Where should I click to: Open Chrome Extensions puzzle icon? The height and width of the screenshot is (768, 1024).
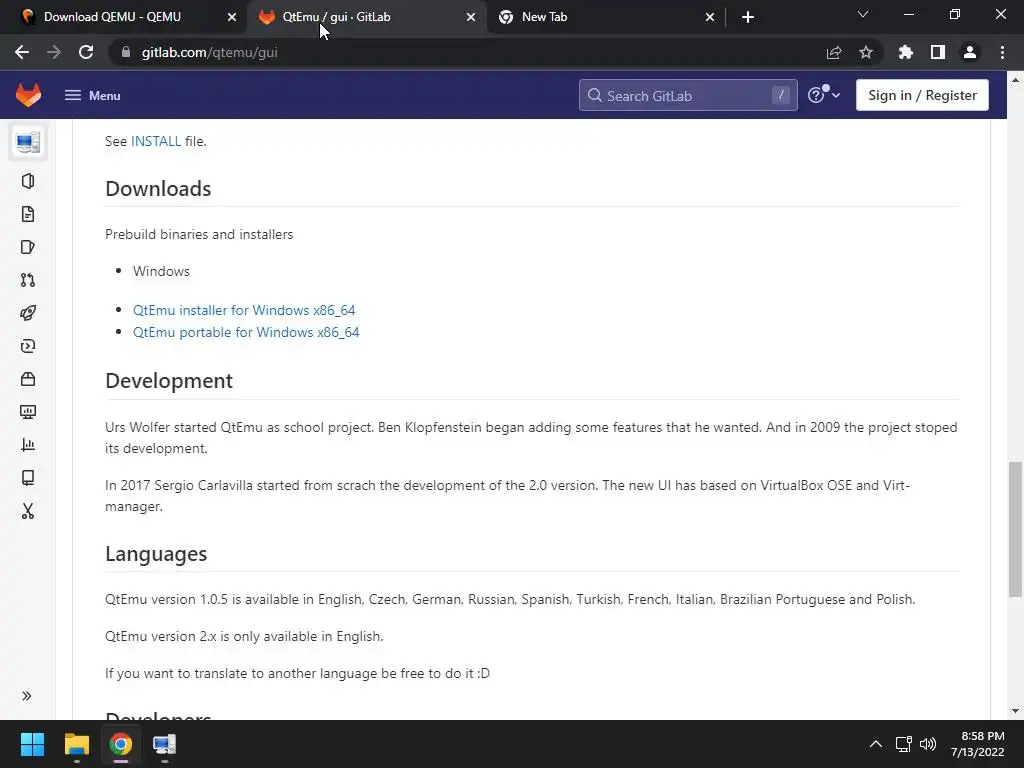(906, 52)
